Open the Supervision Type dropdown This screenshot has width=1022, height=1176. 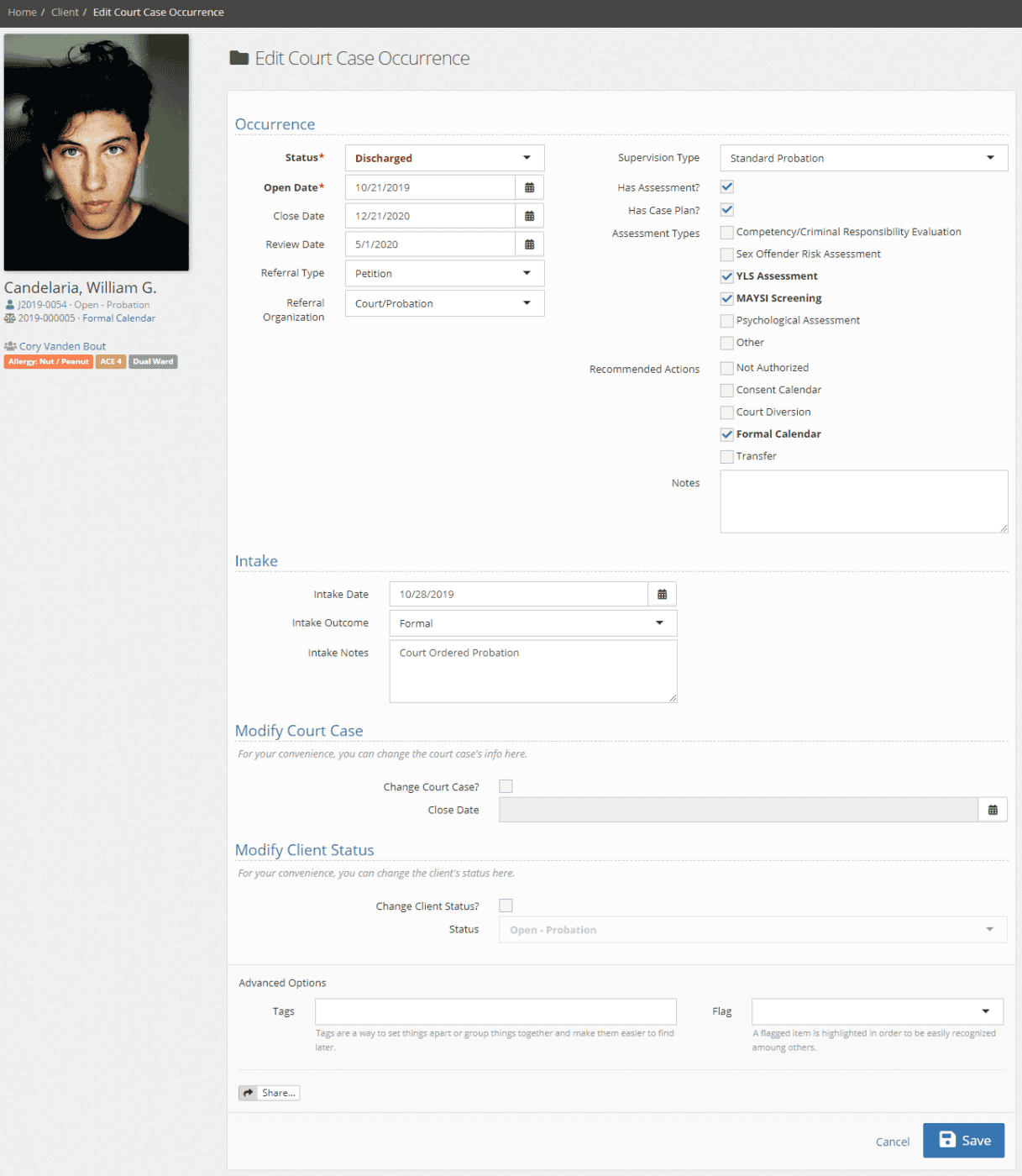point(864,158)
